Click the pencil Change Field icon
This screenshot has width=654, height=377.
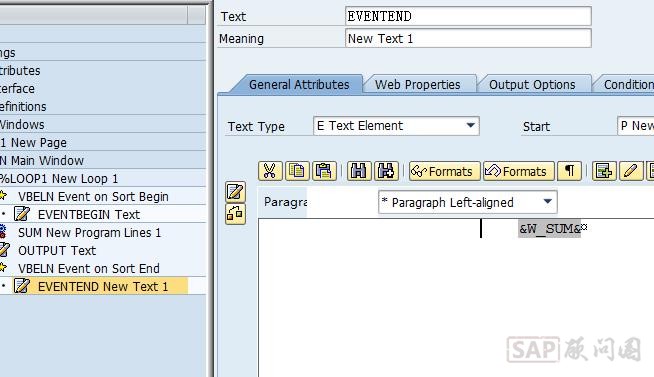[631, 171]
